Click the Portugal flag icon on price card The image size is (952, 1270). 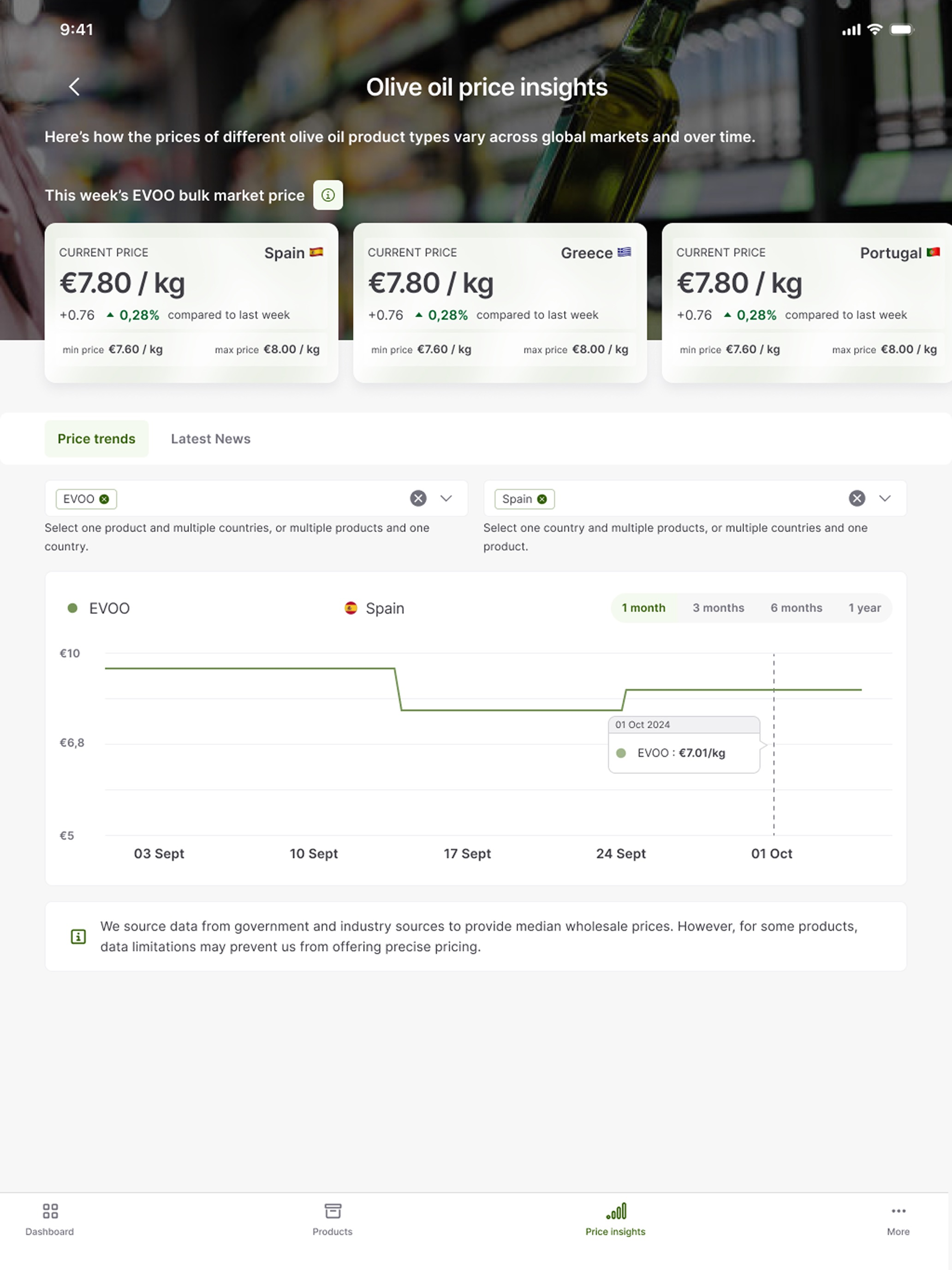(933, 252)
